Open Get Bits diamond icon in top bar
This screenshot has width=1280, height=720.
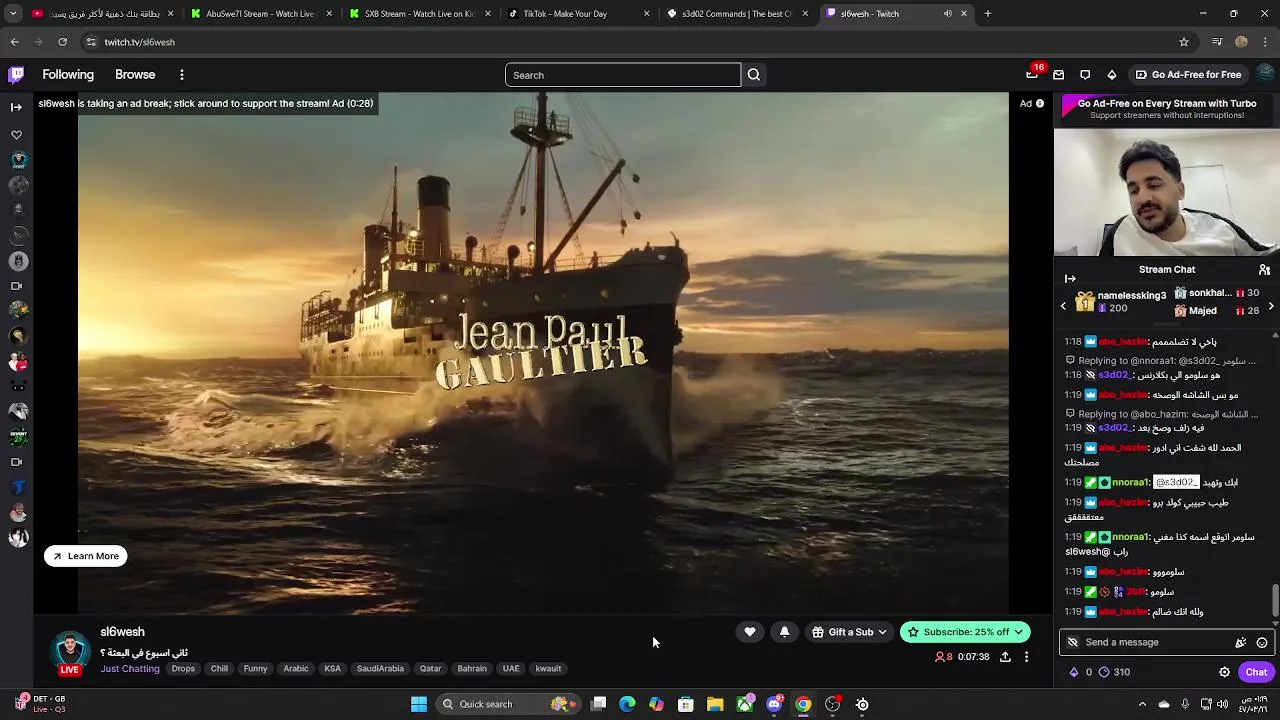(x=1111, y=75)
